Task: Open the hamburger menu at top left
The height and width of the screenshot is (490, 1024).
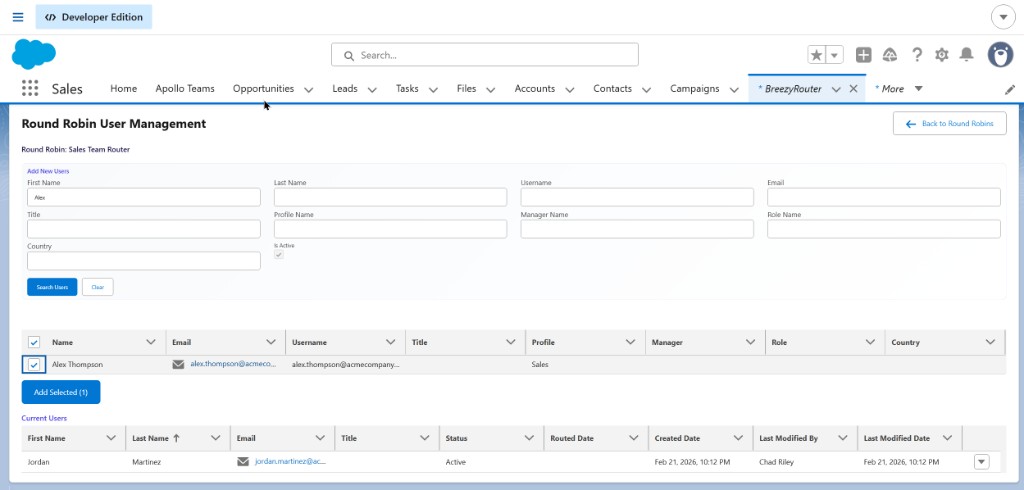Action: 18,17
